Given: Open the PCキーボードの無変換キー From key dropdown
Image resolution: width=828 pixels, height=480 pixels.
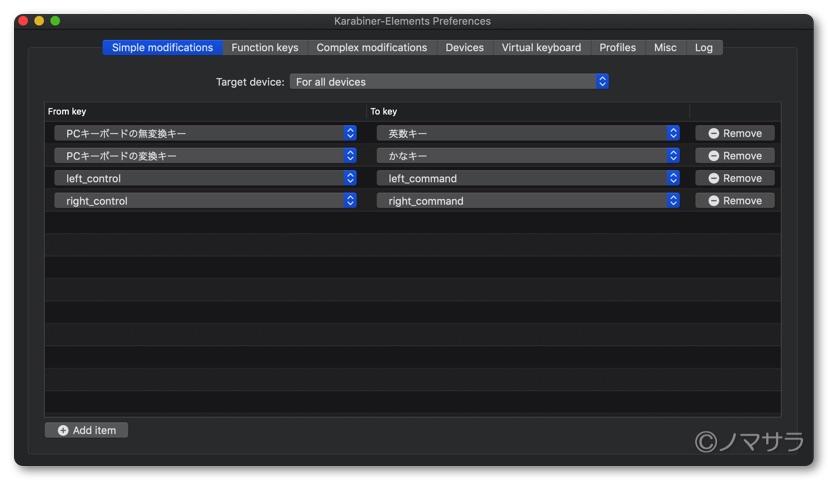Looking at the screenshot, I should 205,133.
